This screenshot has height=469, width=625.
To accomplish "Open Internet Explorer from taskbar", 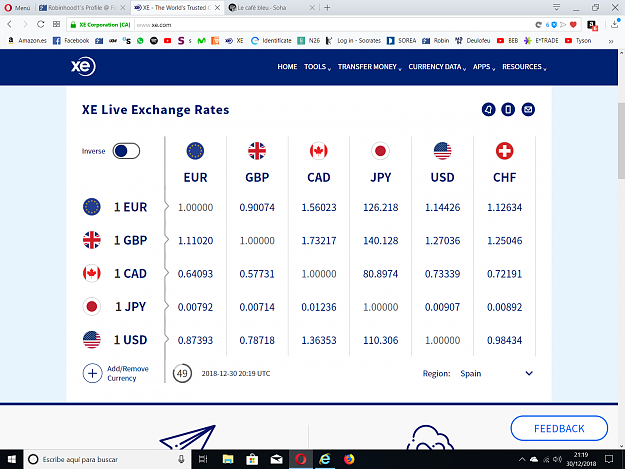I will [x=325, y=459].
